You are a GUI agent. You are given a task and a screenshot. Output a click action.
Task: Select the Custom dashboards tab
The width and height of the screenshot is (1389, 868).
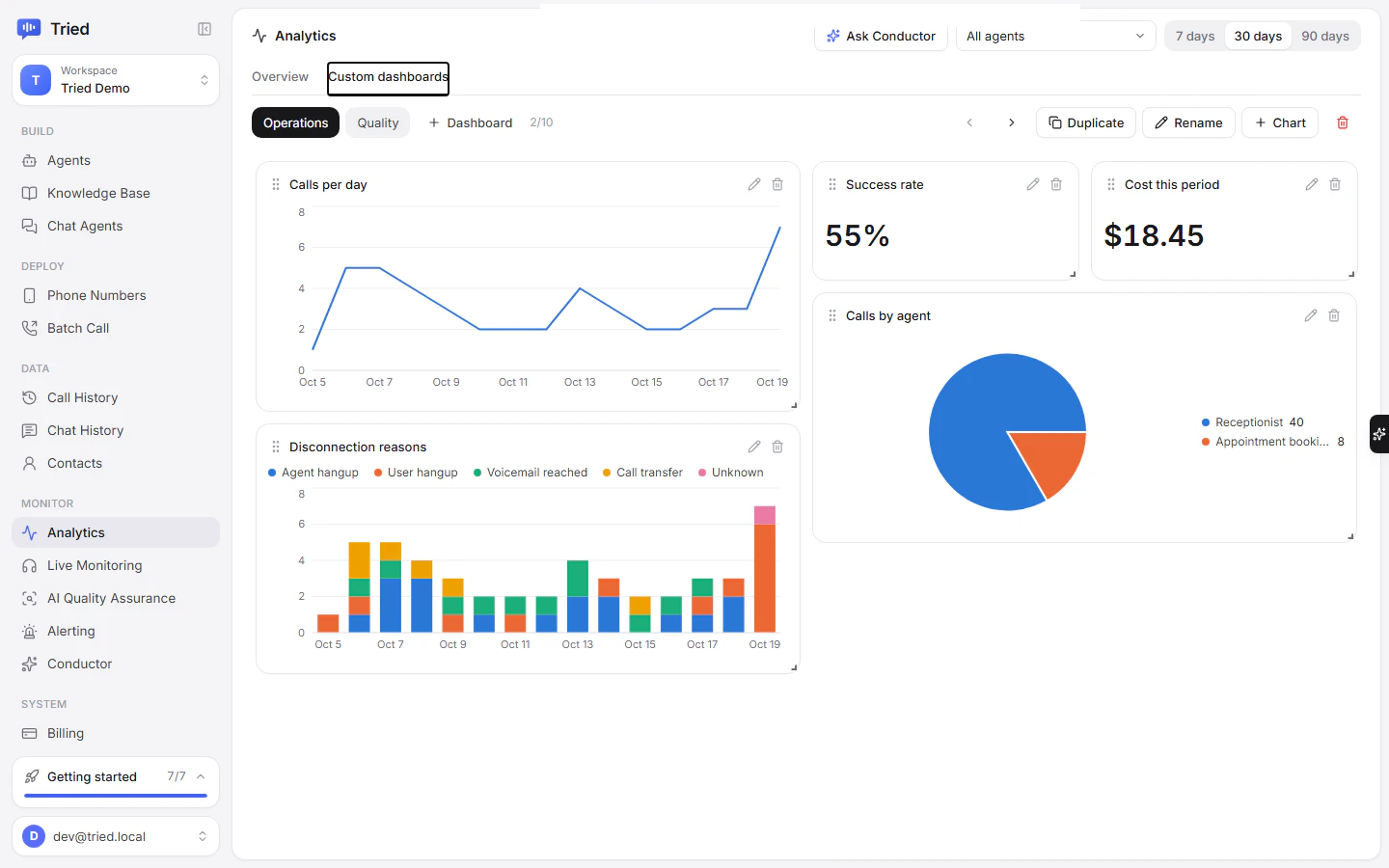coord(388,77)
